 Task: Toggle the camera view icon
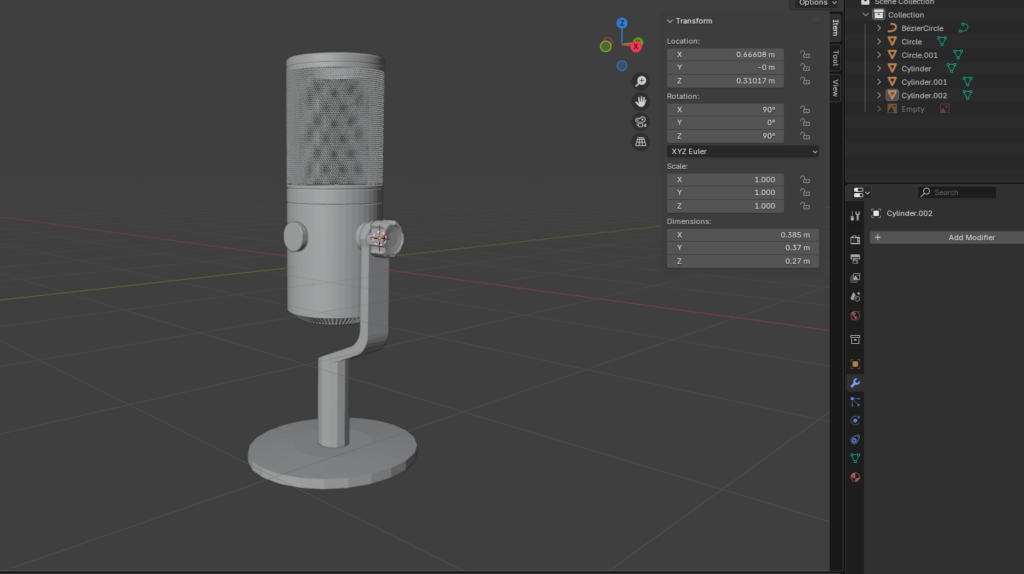click(641, 121)
